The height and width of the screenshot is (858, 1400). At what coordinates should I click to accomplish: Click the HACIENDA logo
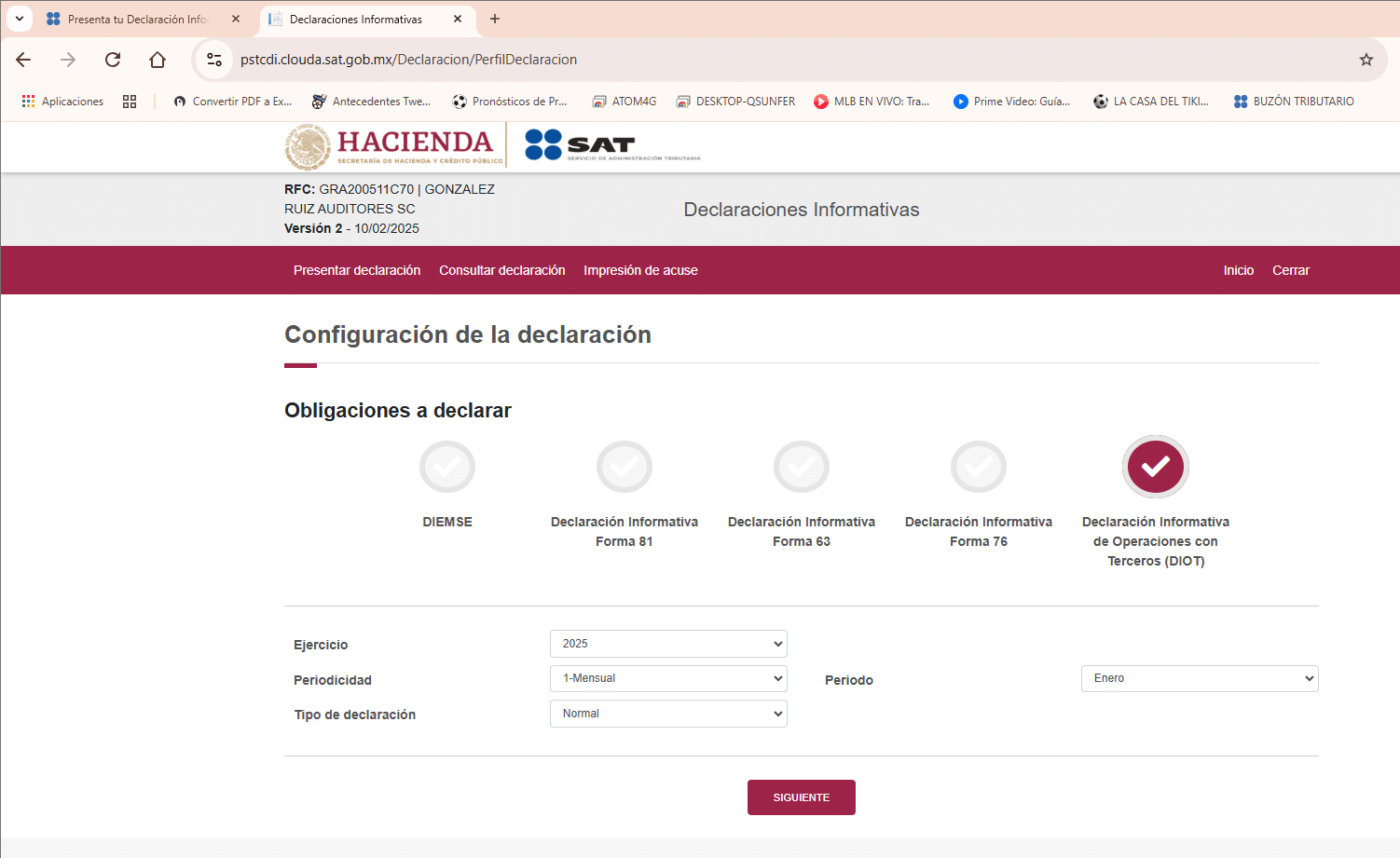(390, 145)
